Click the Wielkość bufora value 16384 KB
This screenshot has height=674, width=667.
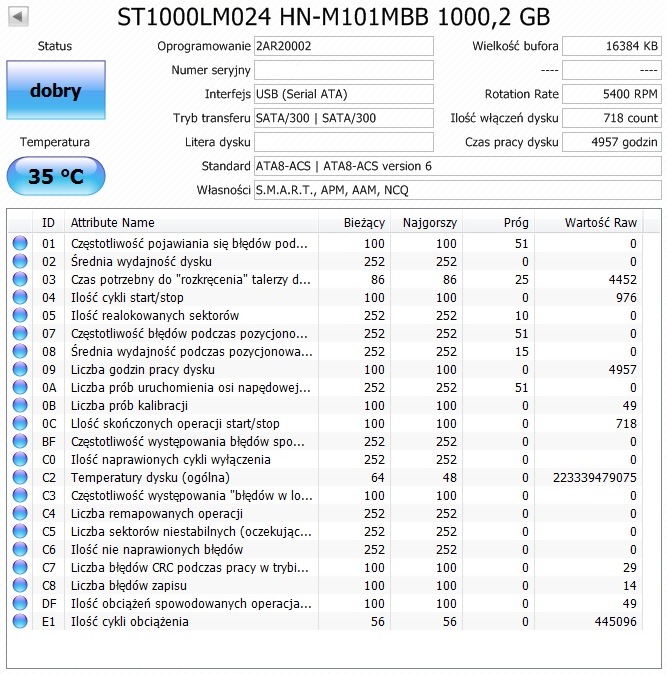(612, 46)
